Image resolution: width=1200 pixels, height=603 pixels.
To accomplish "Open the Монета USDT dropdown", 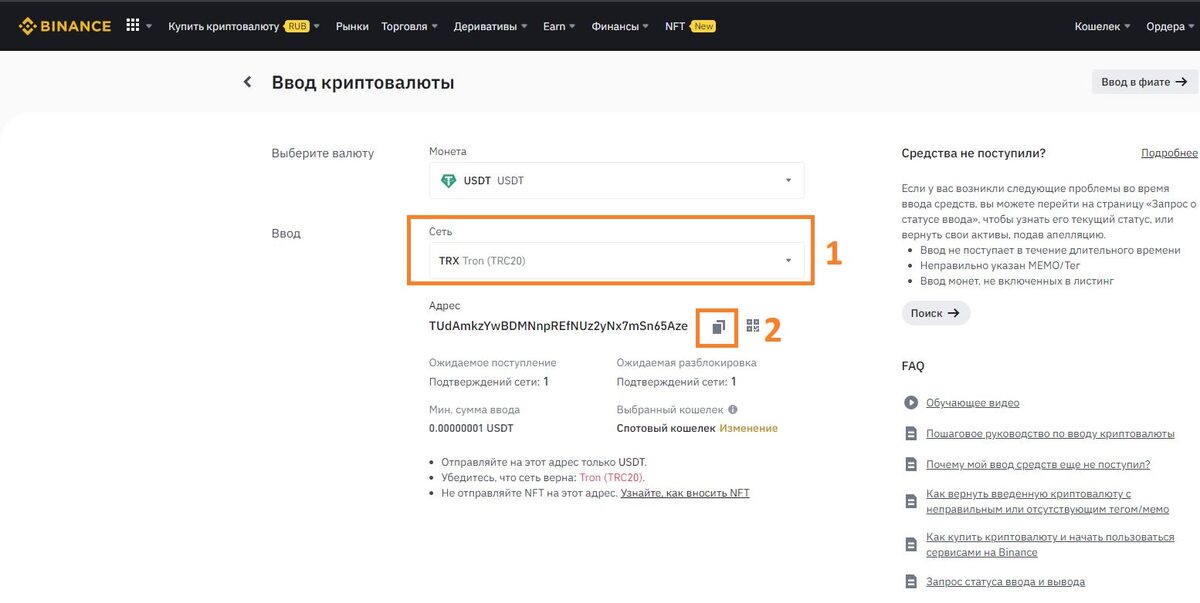I will [616, 181].
